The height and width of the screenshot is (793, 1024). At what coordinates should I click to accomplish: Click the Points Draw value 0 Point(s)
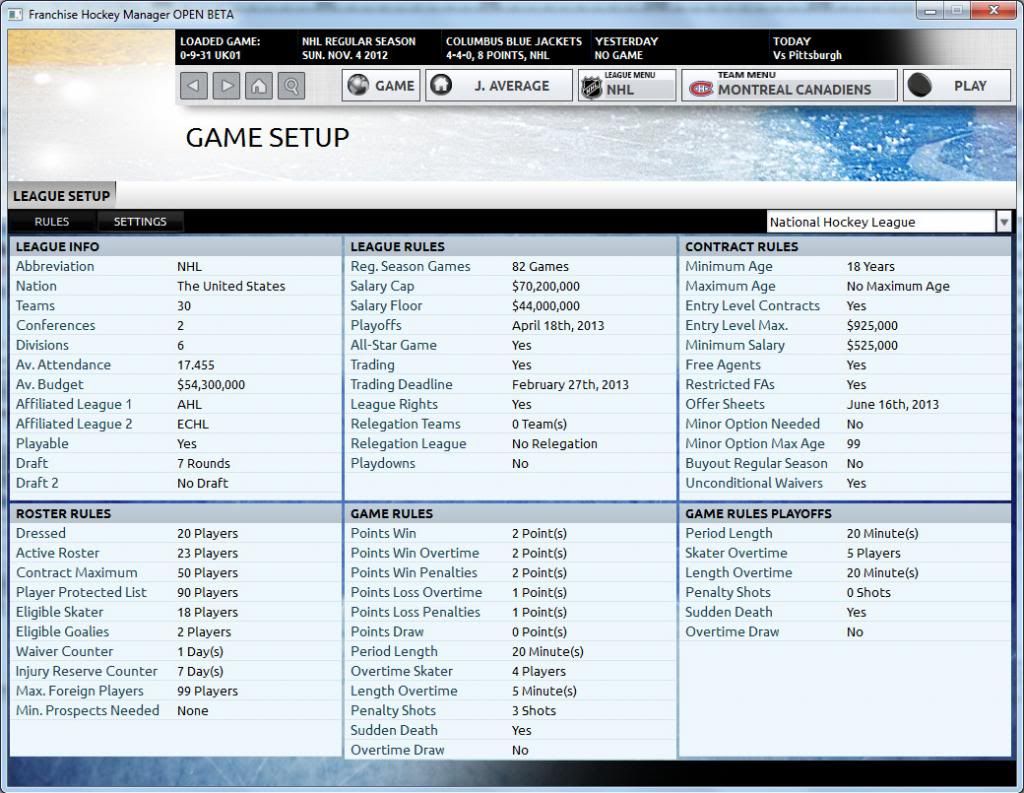539,632
